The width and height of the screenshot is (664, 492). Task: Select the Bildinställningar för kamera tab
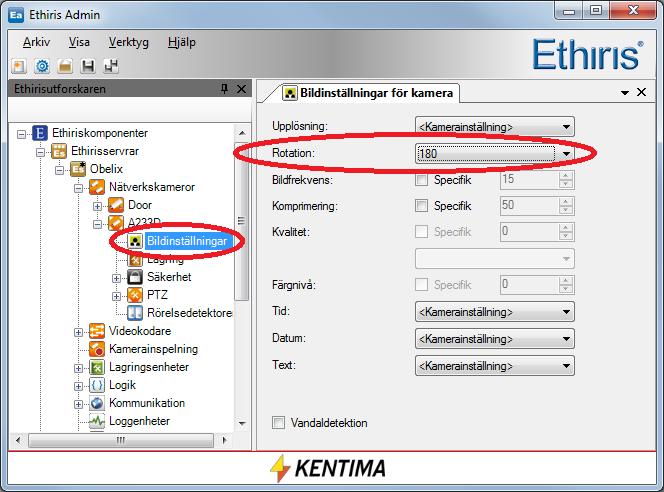click(368, 93)
